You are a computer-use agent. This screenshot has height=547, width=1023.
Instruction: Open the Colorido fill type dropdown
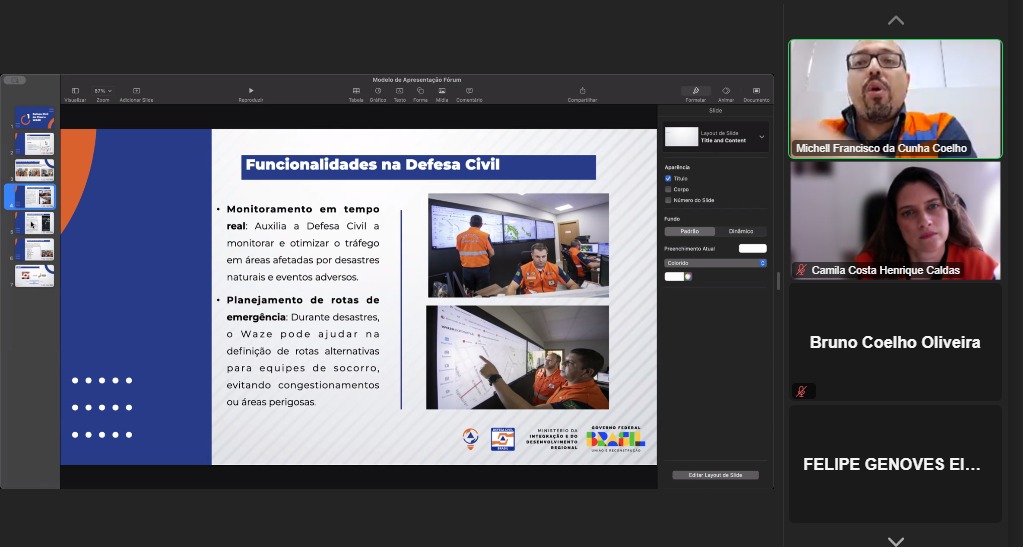[715, 263]
